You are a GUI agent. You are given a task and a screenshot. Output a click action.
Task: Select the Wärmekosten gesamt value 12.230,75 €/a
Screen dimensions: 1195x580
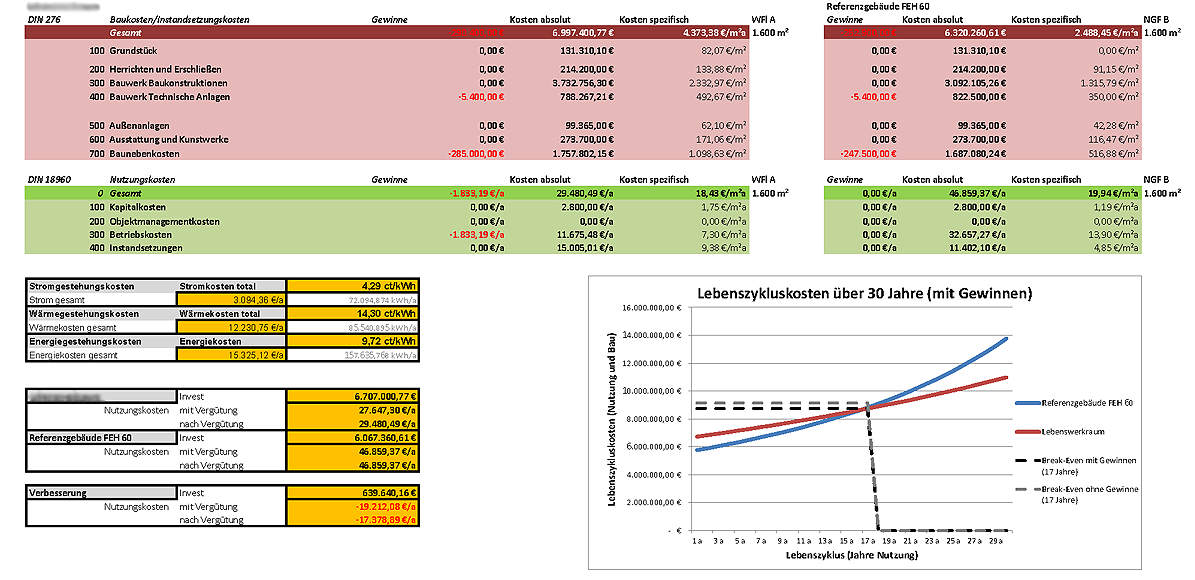[231, 326]
